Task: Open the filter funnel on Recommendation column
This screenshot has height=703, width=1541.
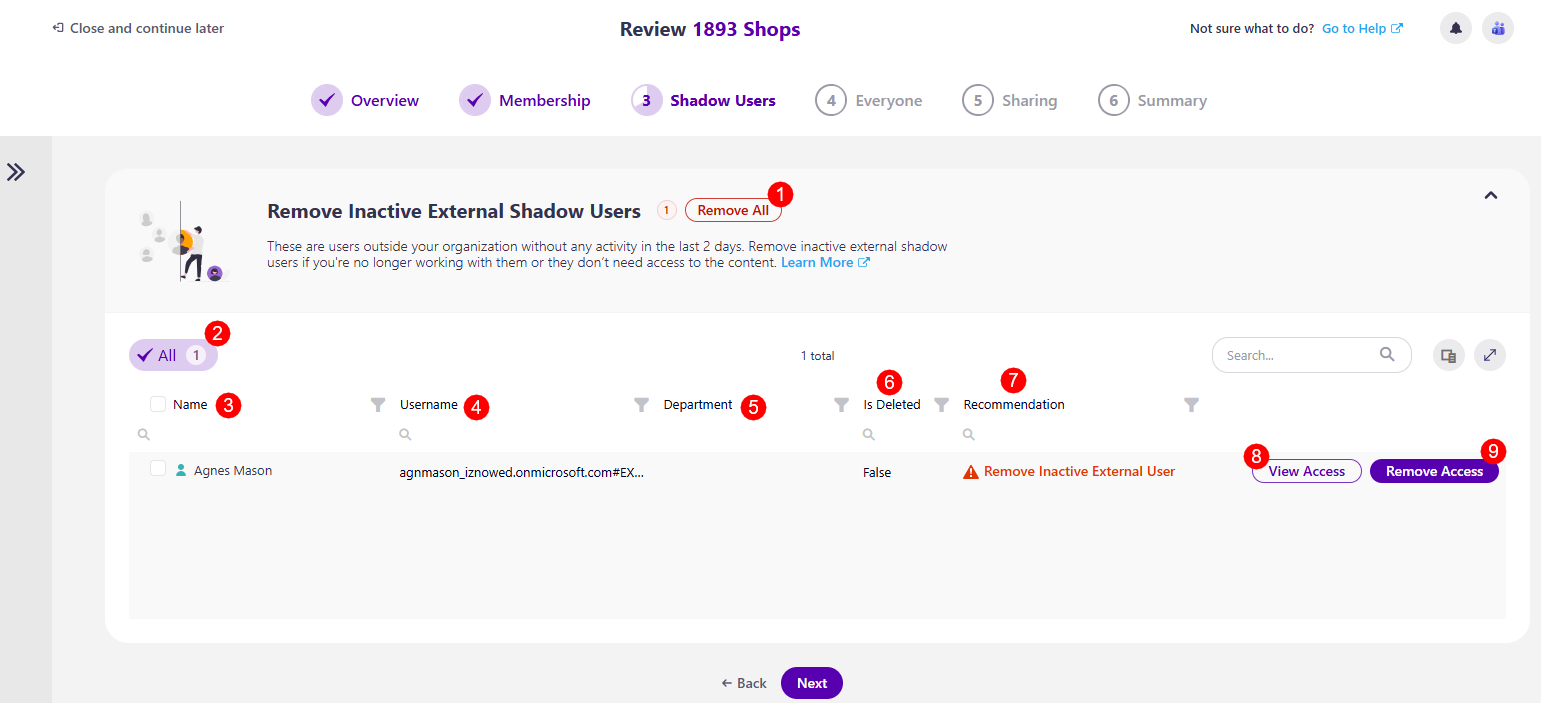Action: 1191,404
